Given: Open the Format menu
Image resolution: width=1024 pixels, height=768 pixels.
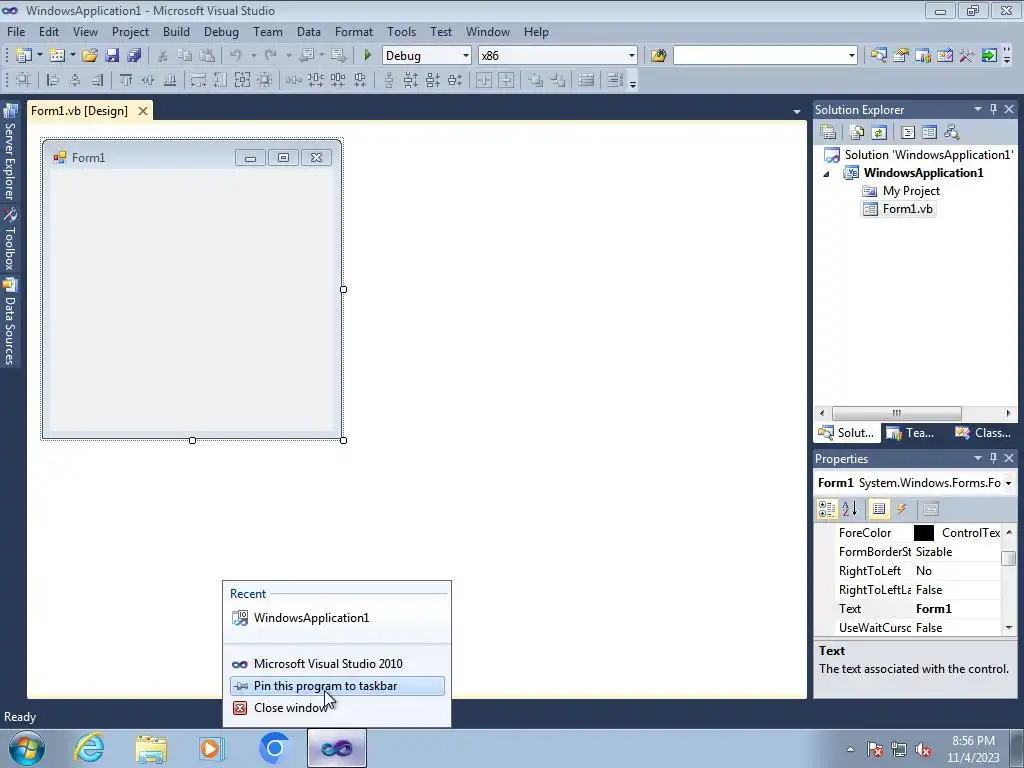Looking at the screenshot, I should [x=354, y=31].
